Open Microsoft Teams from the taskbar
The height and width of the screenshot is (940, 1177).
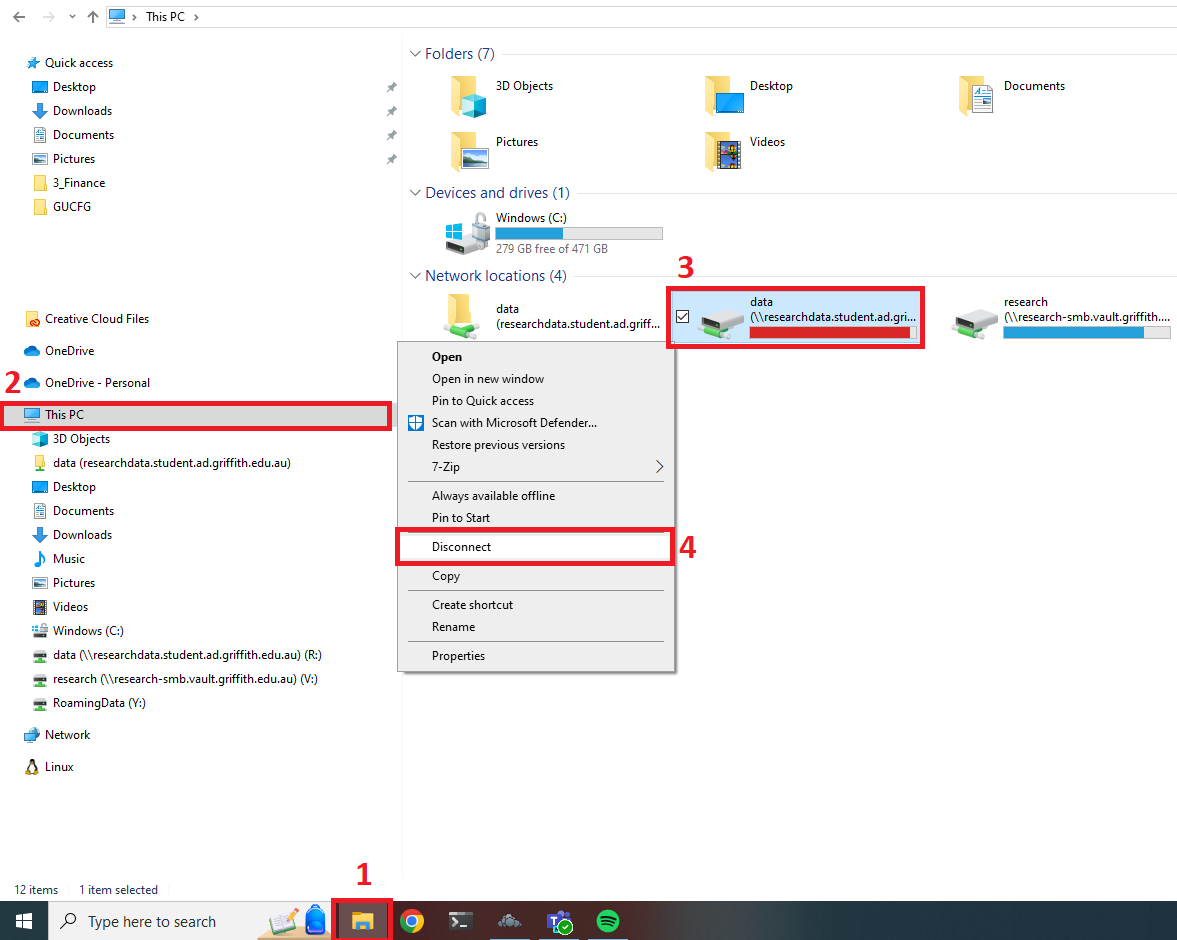pyautogui.click(x=558, y=921)
